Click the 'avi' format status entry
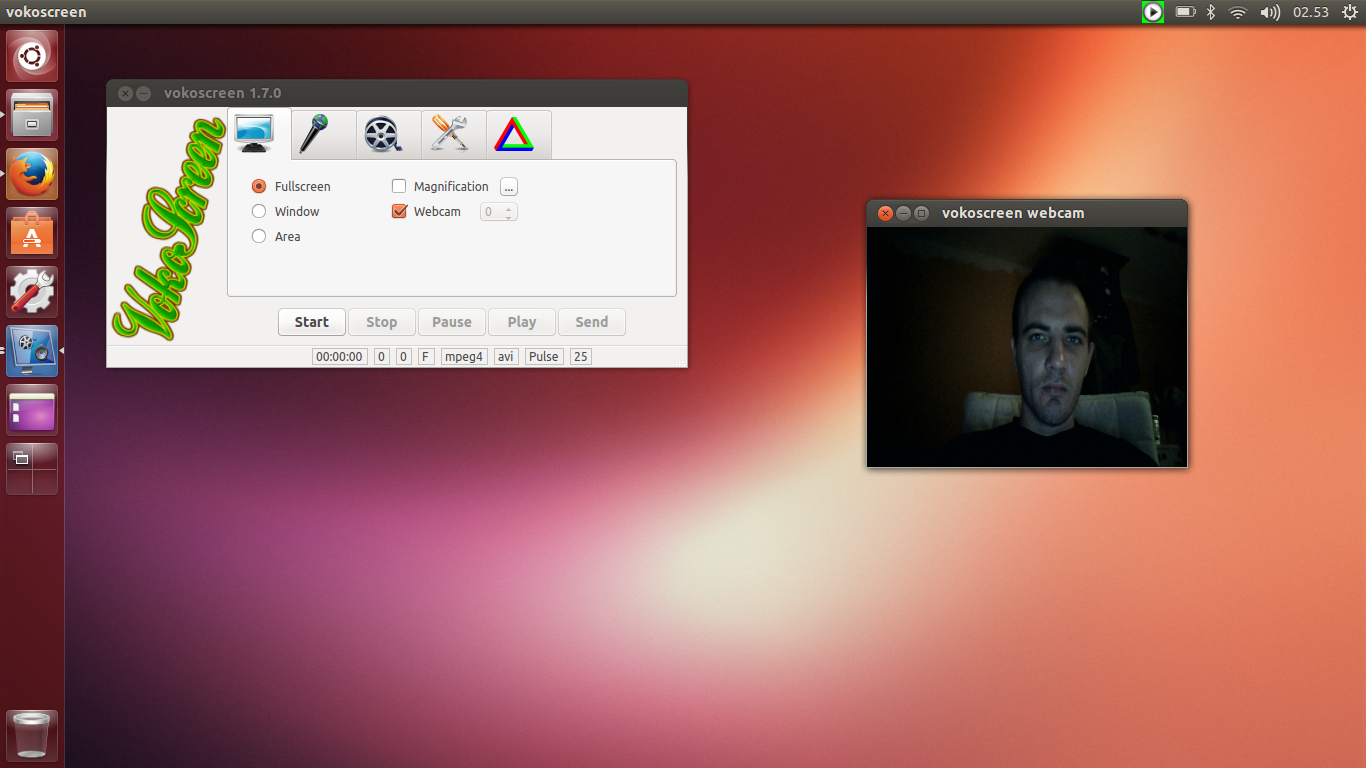Image resolution: width=1366 pixels, height=768 pixels. click(506, 356)
